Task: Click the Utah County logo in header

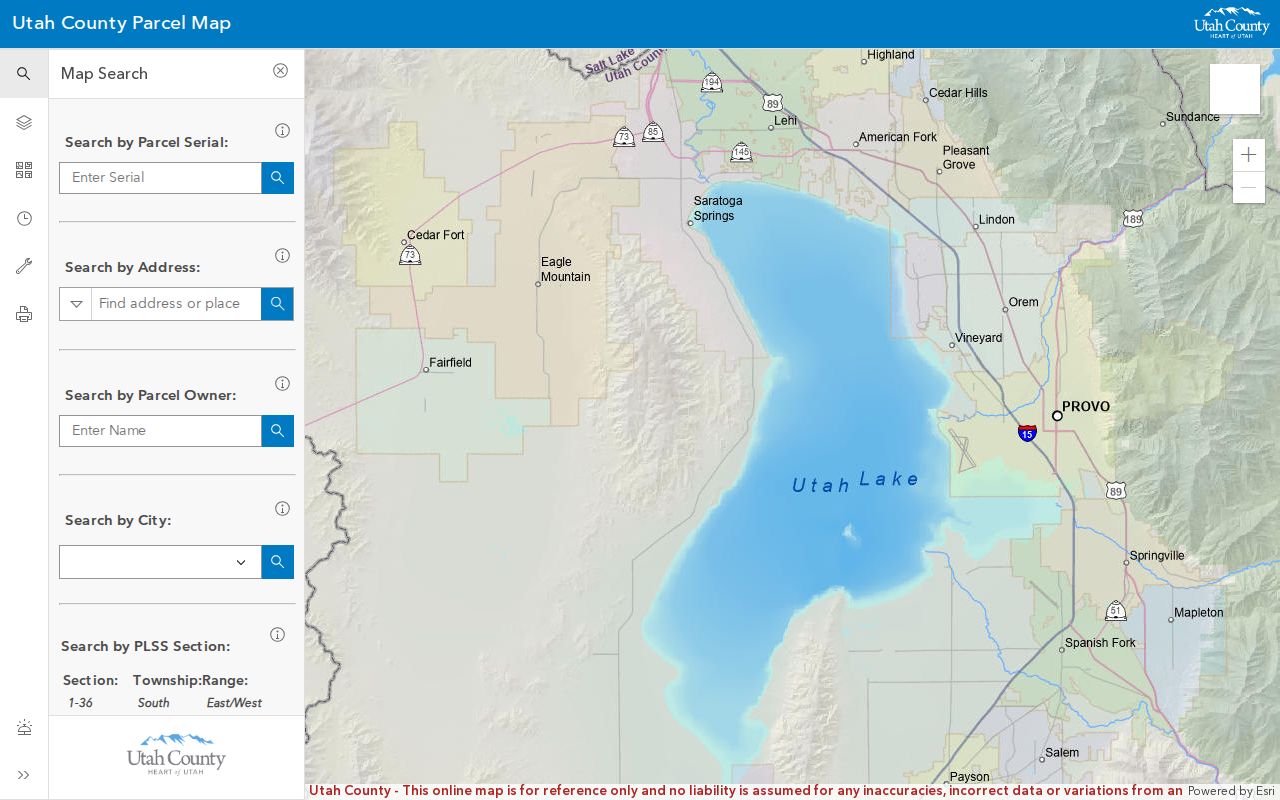Action: (x=1231, y=23)
